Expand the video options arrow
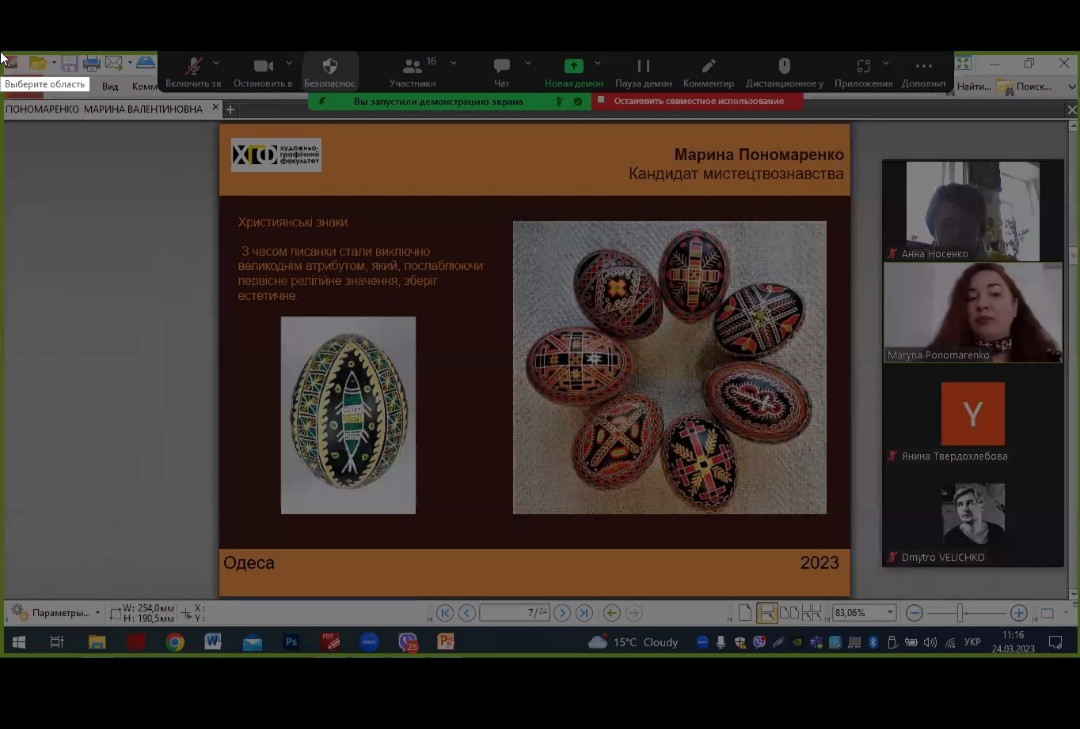 (289, 63)
